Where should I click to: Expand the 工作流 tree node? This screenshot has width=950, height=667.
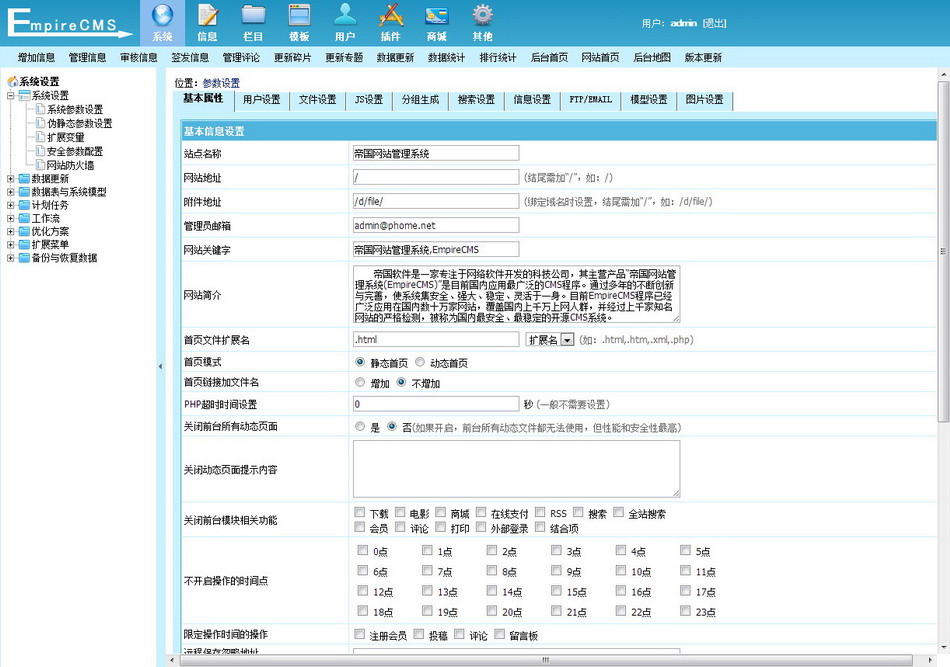(x=10, y=218)
